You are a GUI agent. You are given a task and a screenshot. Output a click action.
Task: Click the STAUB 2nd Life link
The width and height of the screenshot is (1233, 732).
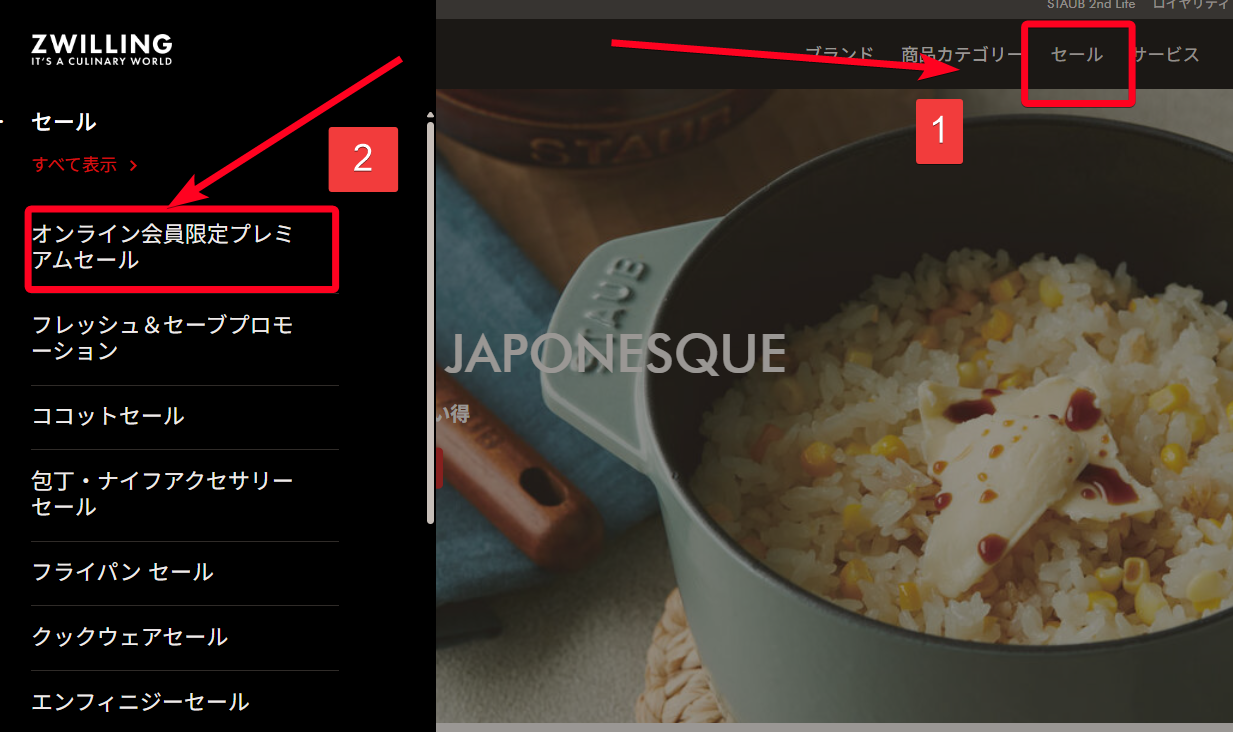pos(1090,5)
